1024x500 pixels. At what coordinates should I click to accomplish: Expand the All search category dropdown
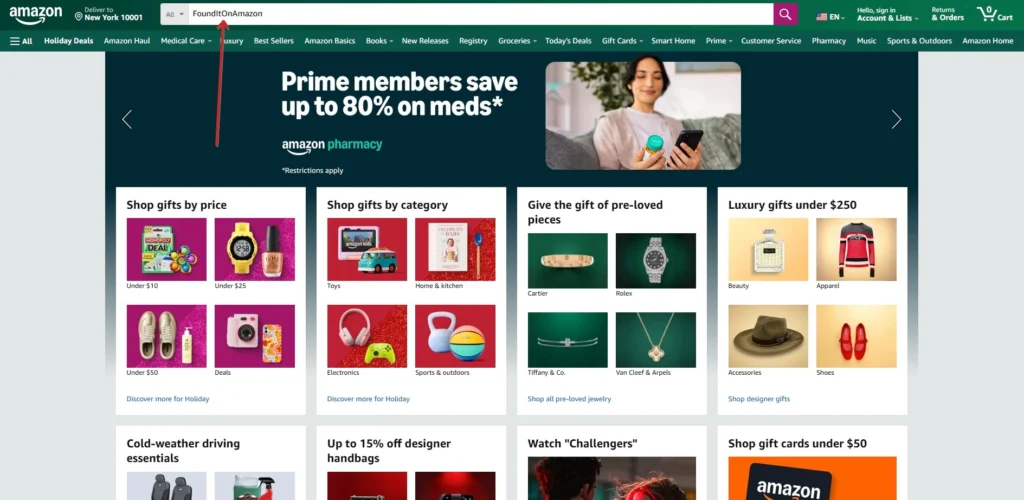pos(175,14)
